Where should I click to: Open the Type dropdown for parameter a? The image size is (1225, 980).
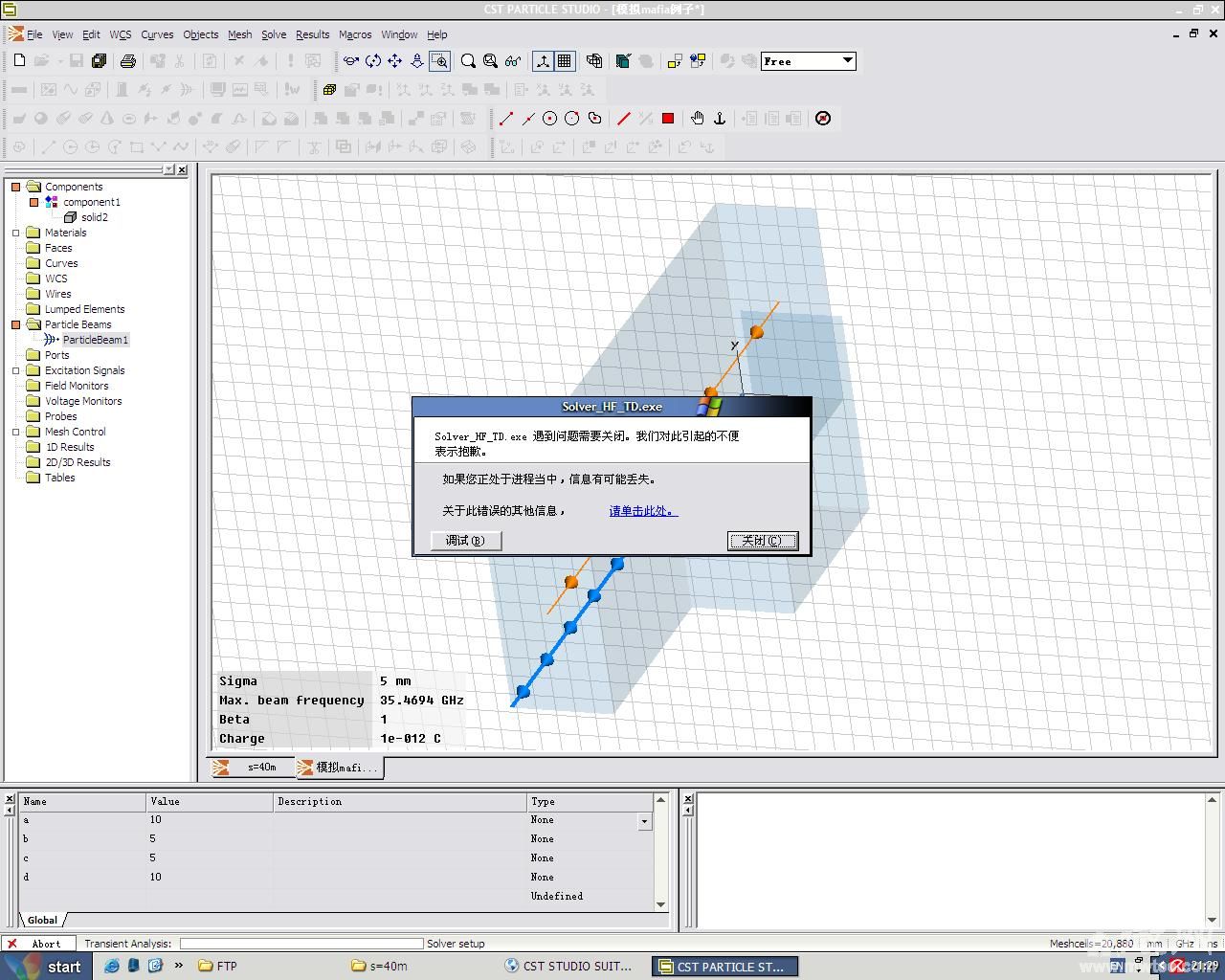point(644,821)
